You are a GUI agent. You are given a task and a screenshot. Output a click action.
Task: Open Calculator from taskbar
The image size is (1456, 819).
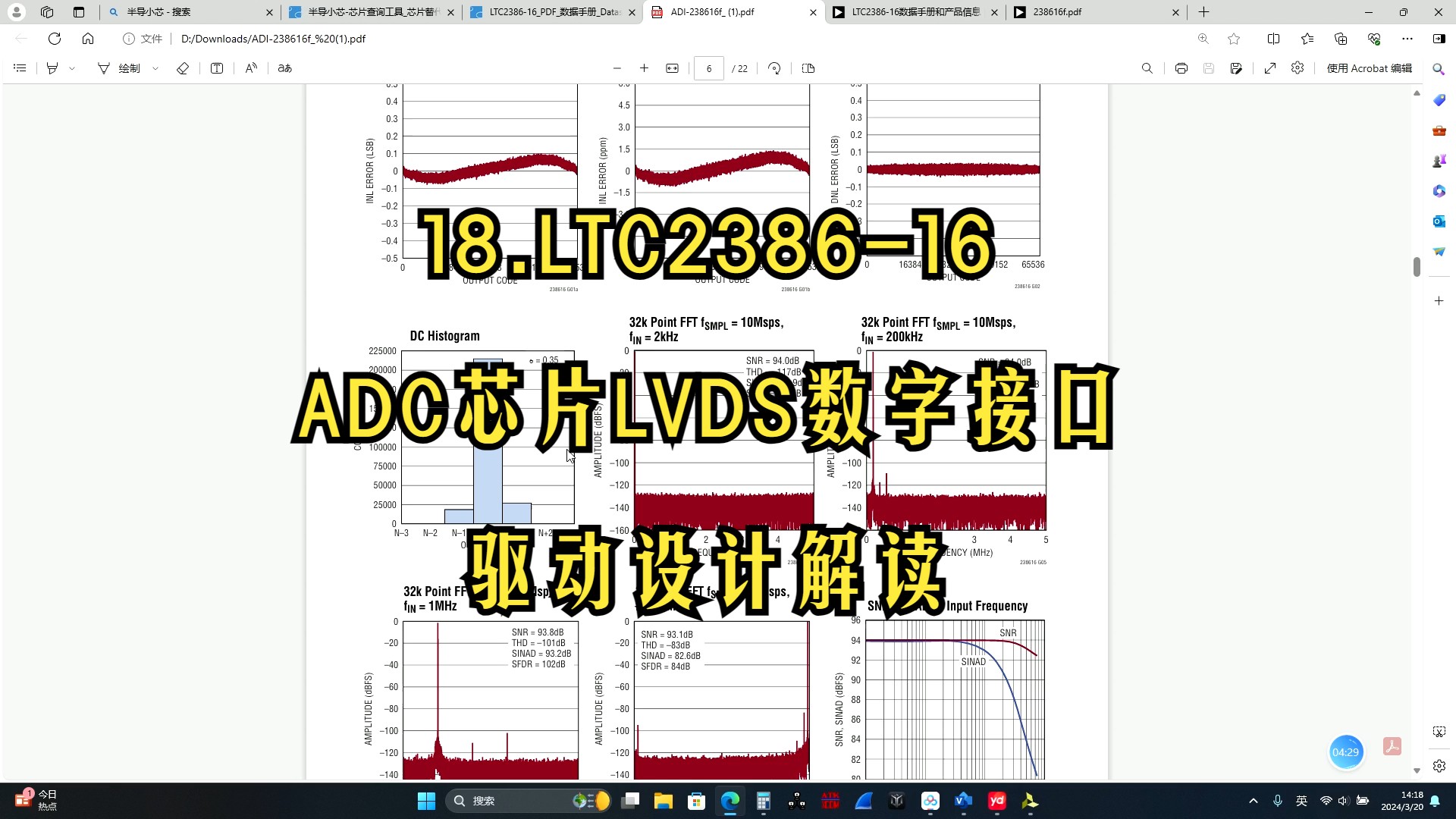(764, 801)
